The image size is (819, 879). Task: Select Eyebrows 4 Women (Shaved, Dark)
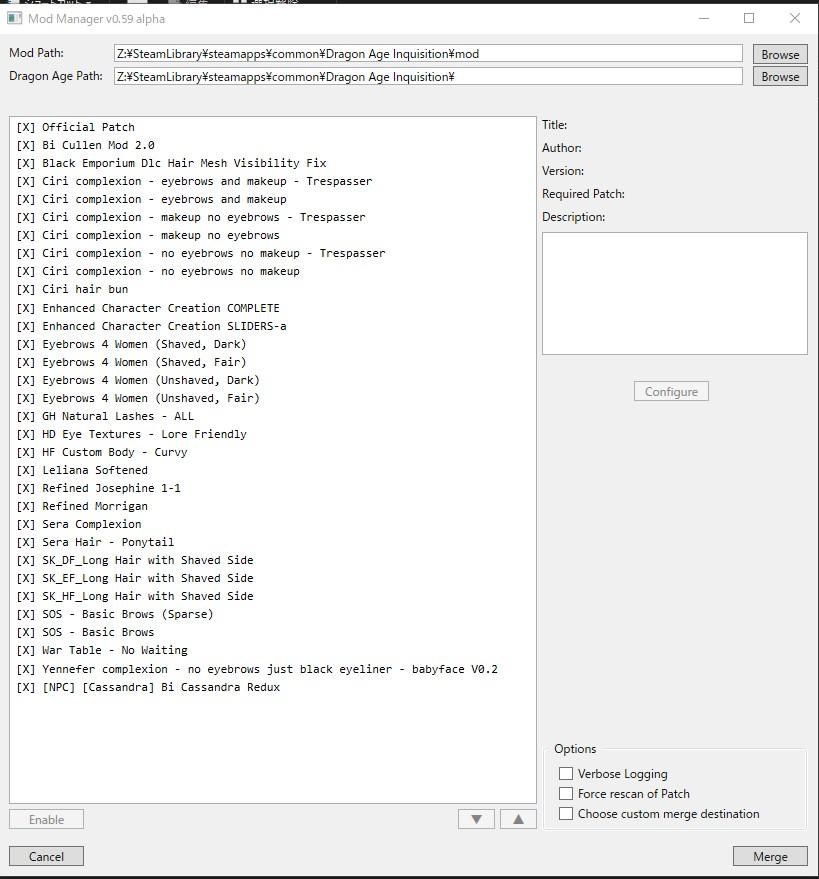131,344
